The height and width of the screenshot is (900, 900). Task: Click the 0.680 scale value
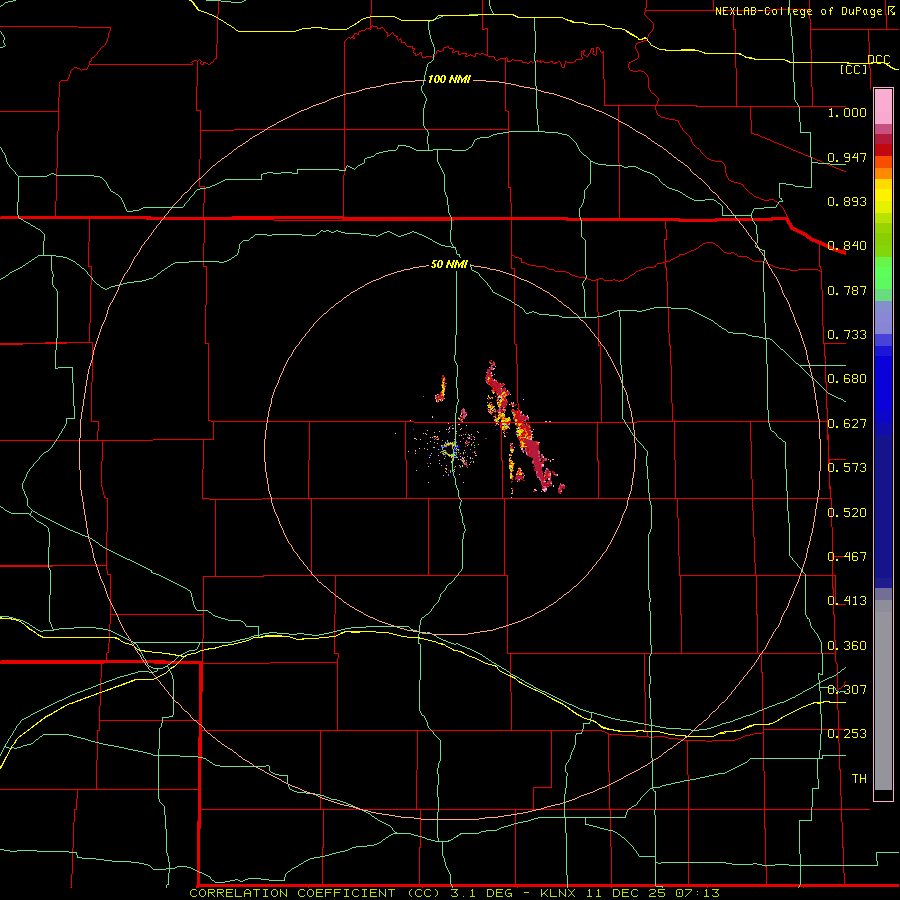click(847, 379)
